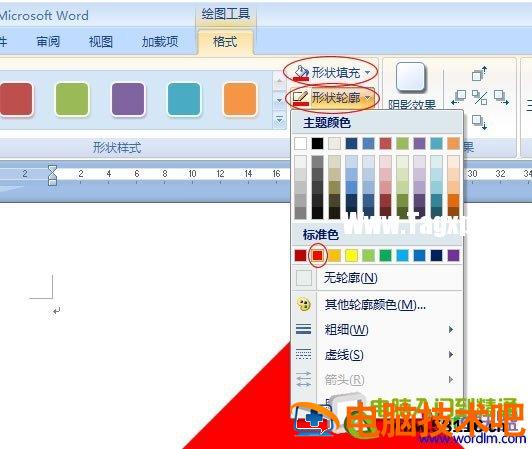The width and height of the screenshot is (532, 449).
Task: Open the Shape Outline dropdown arrow
Action: coord(367,98)
